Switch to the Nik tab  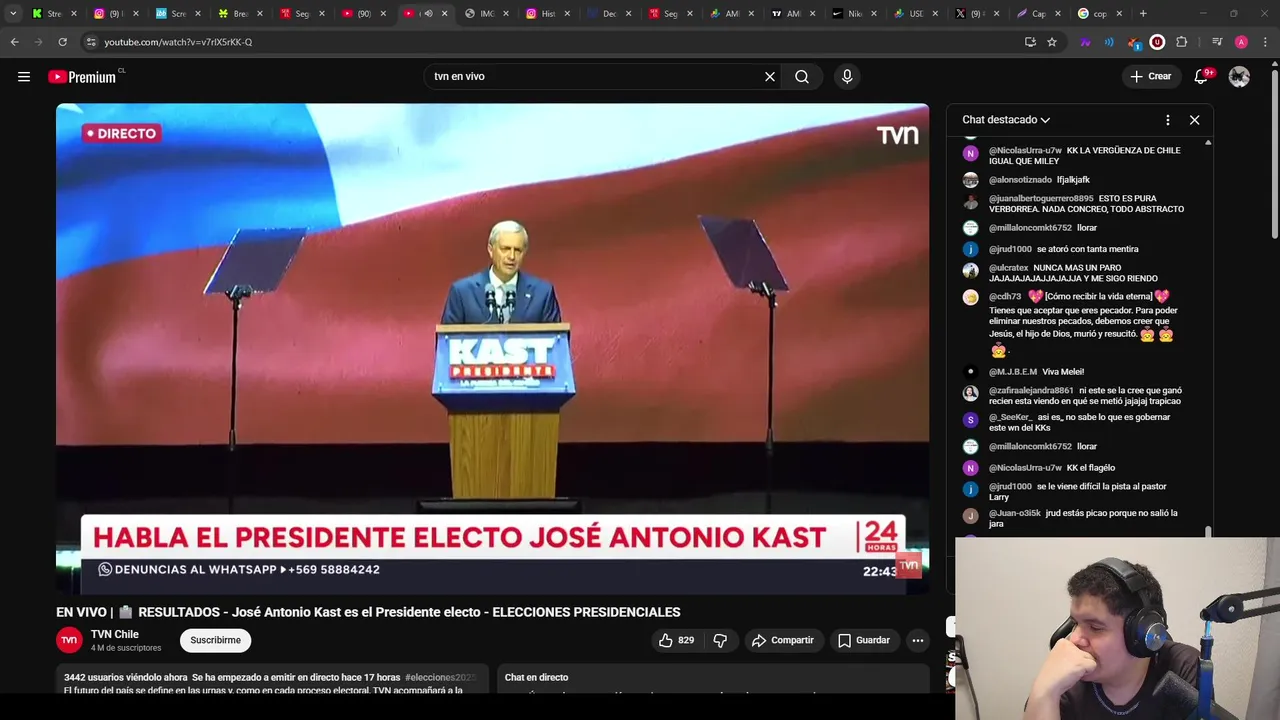pos(854,14)
